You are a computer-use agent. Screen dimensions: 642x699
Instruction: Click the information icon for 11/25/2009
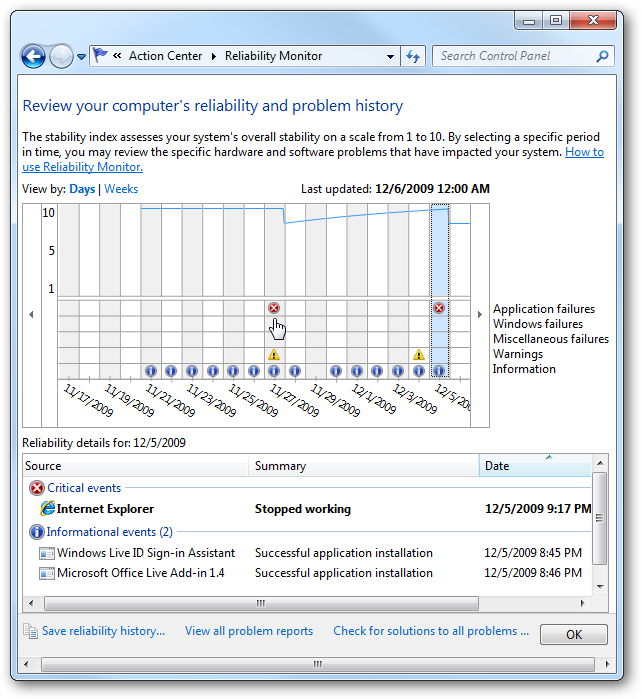(233, 371)
